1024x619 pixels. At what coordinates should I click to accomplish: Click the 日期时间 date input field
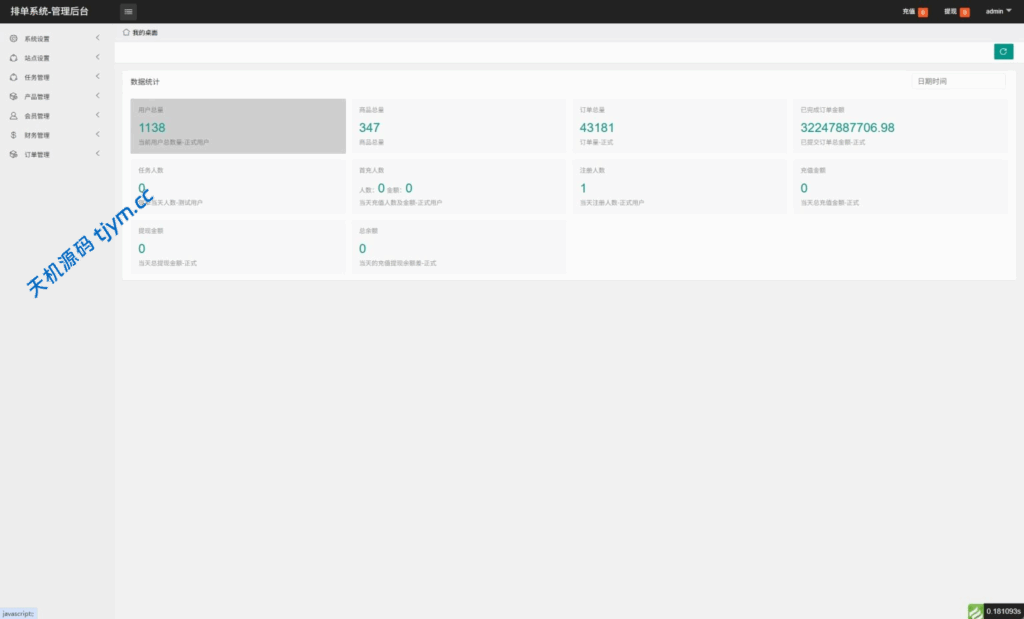coord(957,81)
